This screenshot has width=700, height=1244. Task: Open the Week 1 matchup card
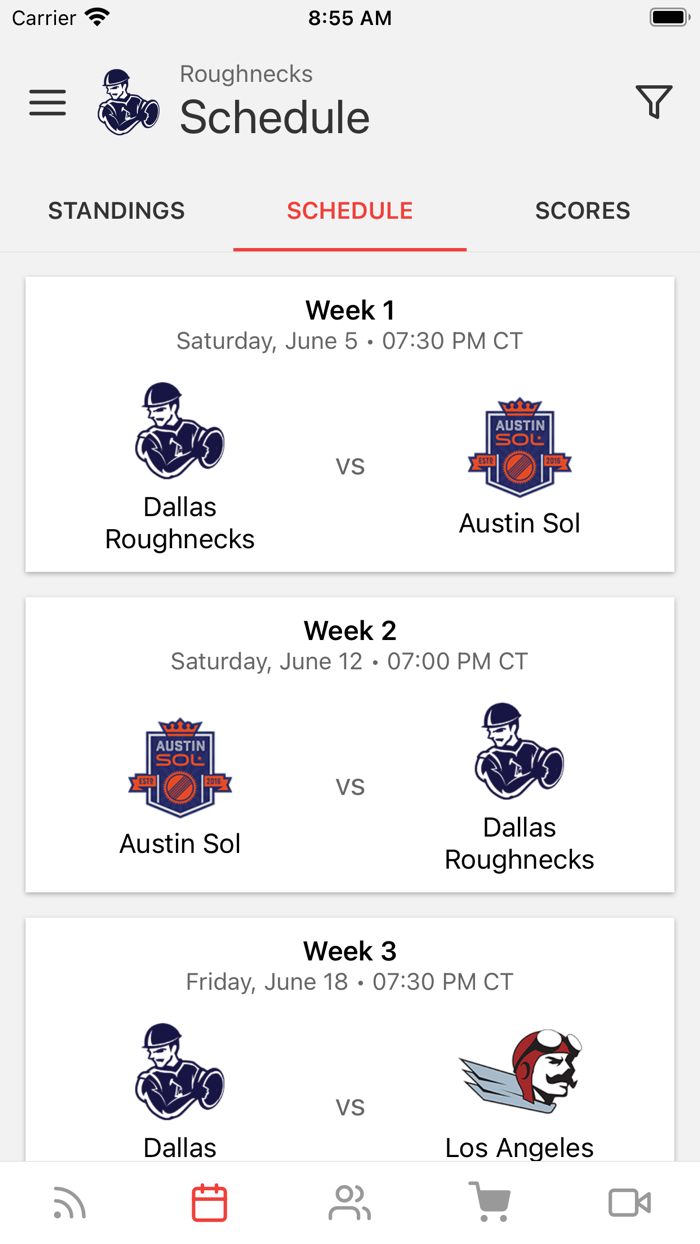pos(349,424)
